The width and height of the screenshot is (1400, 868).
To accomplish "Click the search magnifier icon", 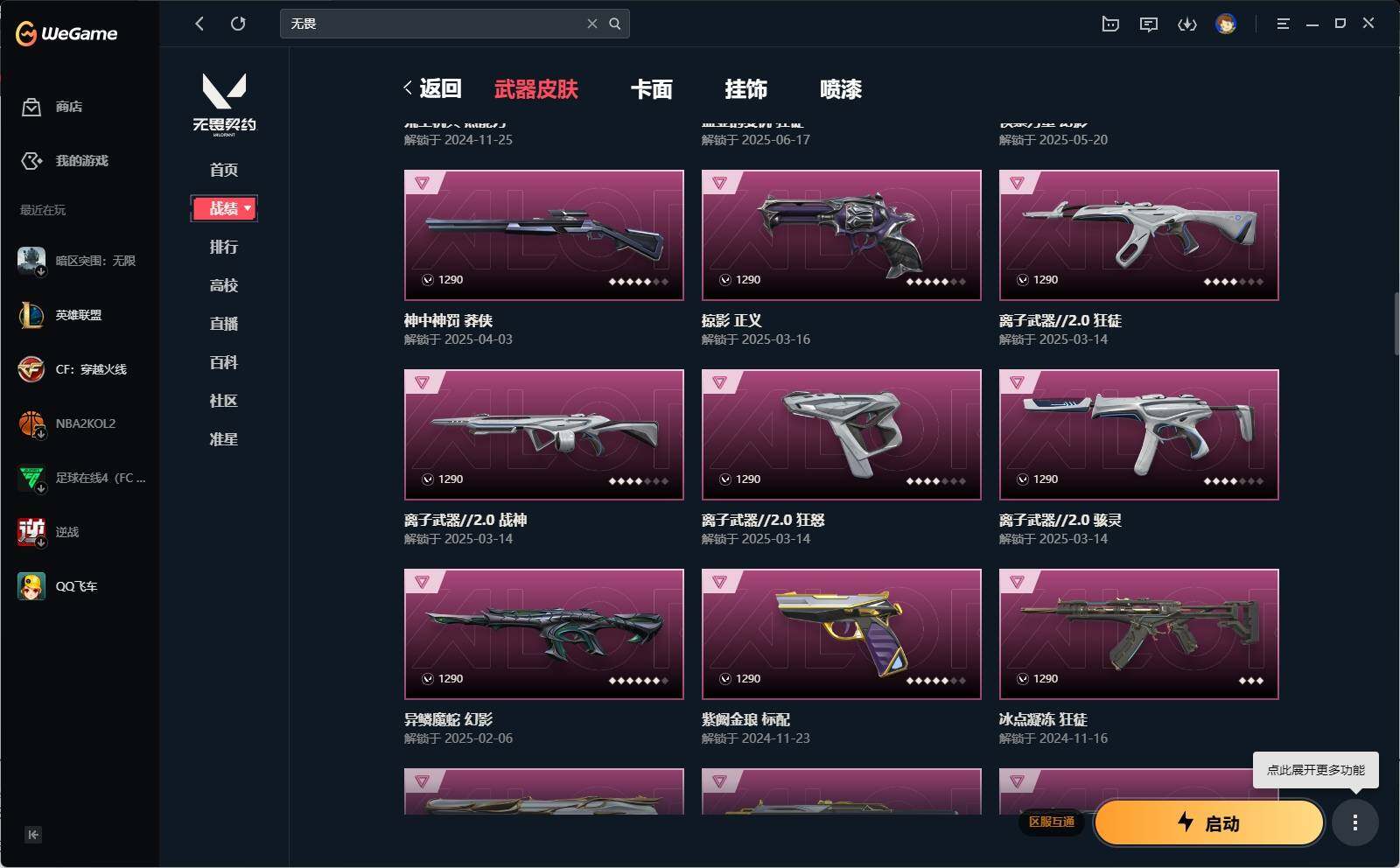I will coord(615,24).
